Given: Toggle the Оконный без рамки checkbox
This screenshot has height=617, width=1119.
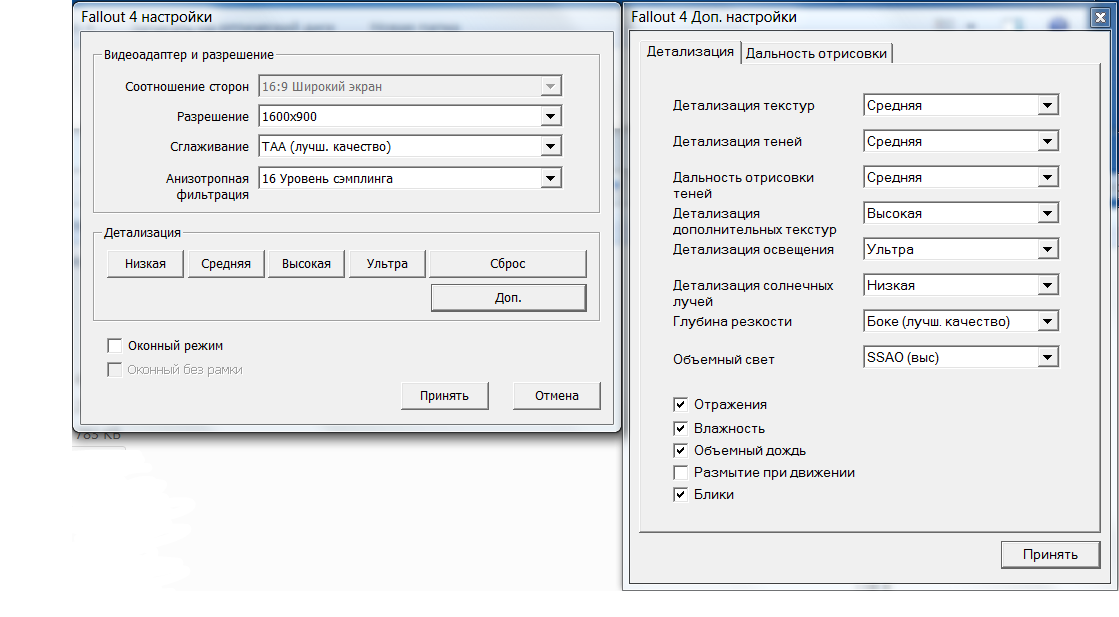Looking at the screenshot, I should click(114, 369).
